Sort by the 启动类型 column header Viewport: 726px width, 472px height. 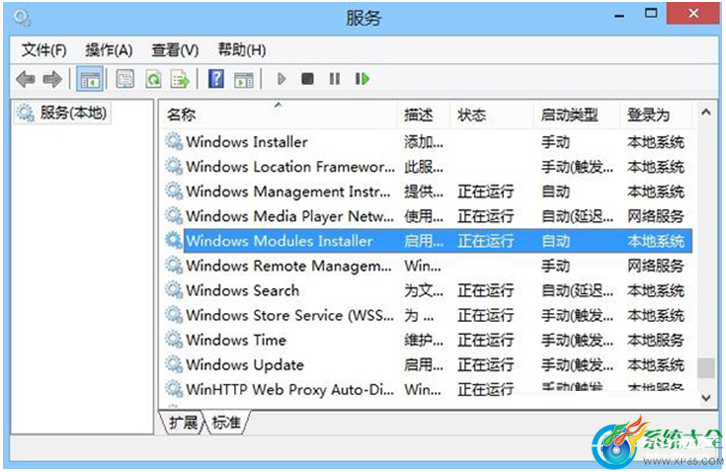pos(577,114)
